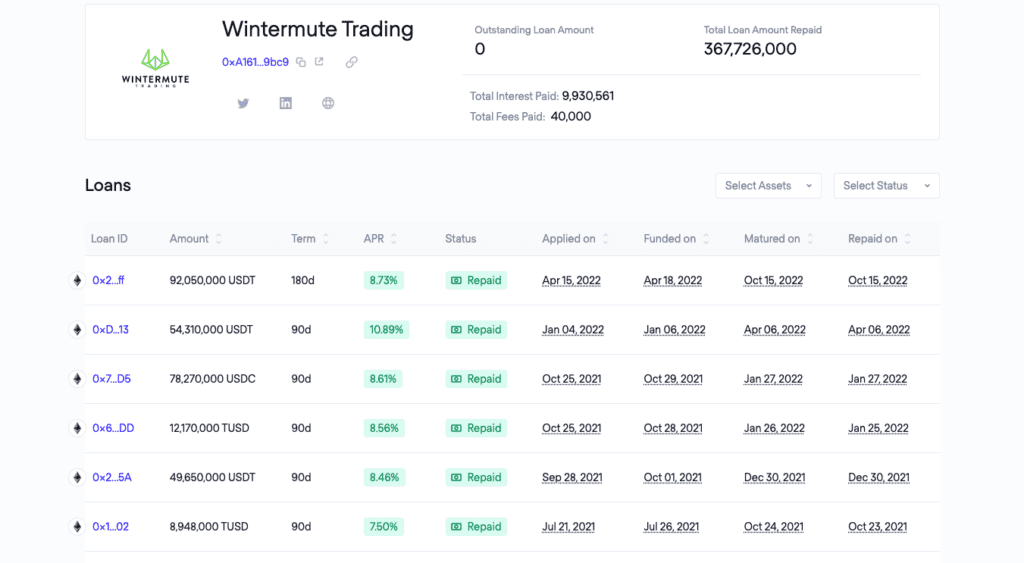
Task: Click the Loan ID column header
Action: 109,239
